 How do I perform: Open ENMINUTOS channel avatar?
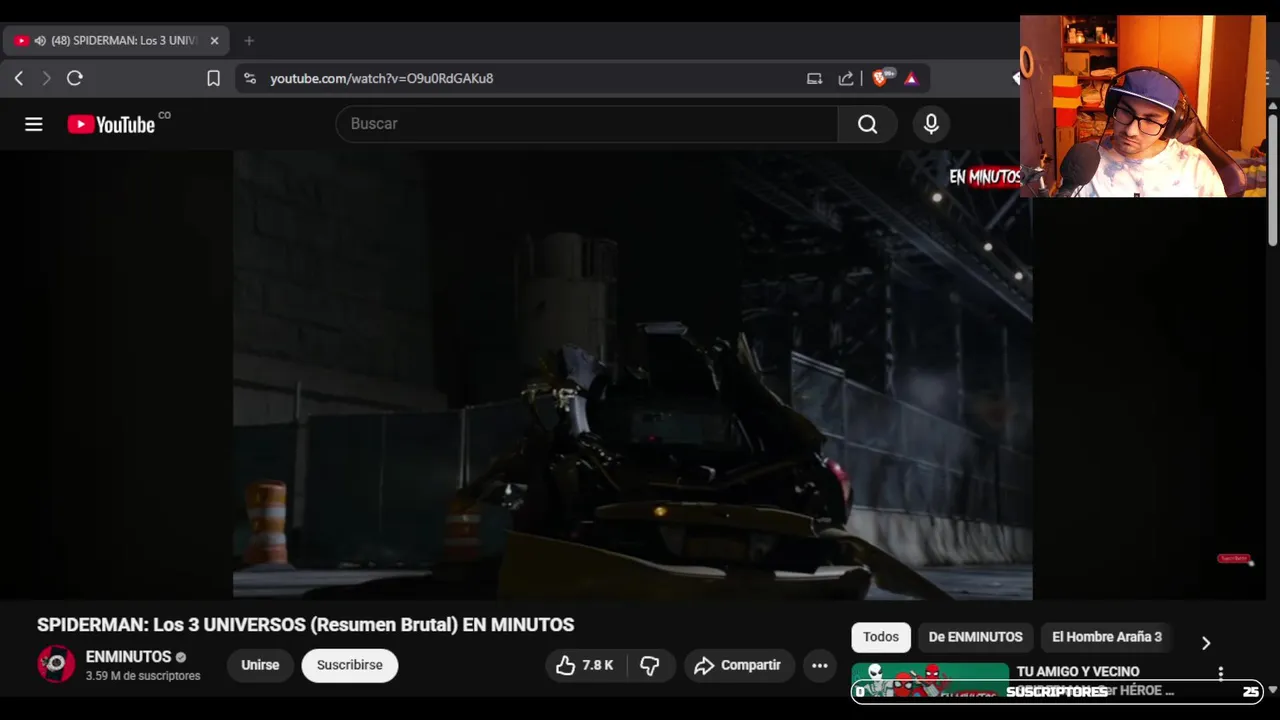tap(56, 664)
